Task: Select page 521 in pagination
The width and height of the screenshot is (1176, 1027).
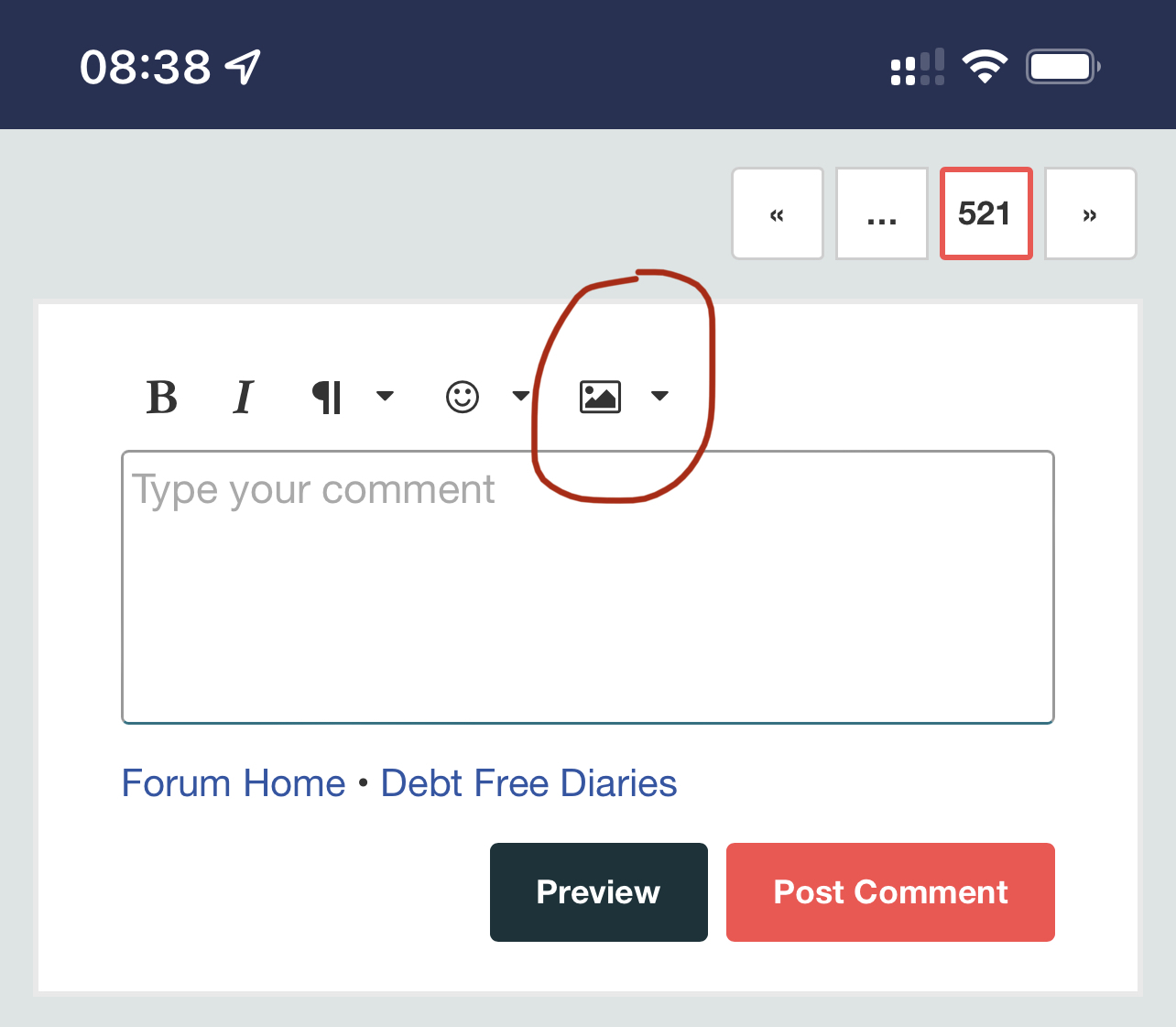Action: pos(986,213)
